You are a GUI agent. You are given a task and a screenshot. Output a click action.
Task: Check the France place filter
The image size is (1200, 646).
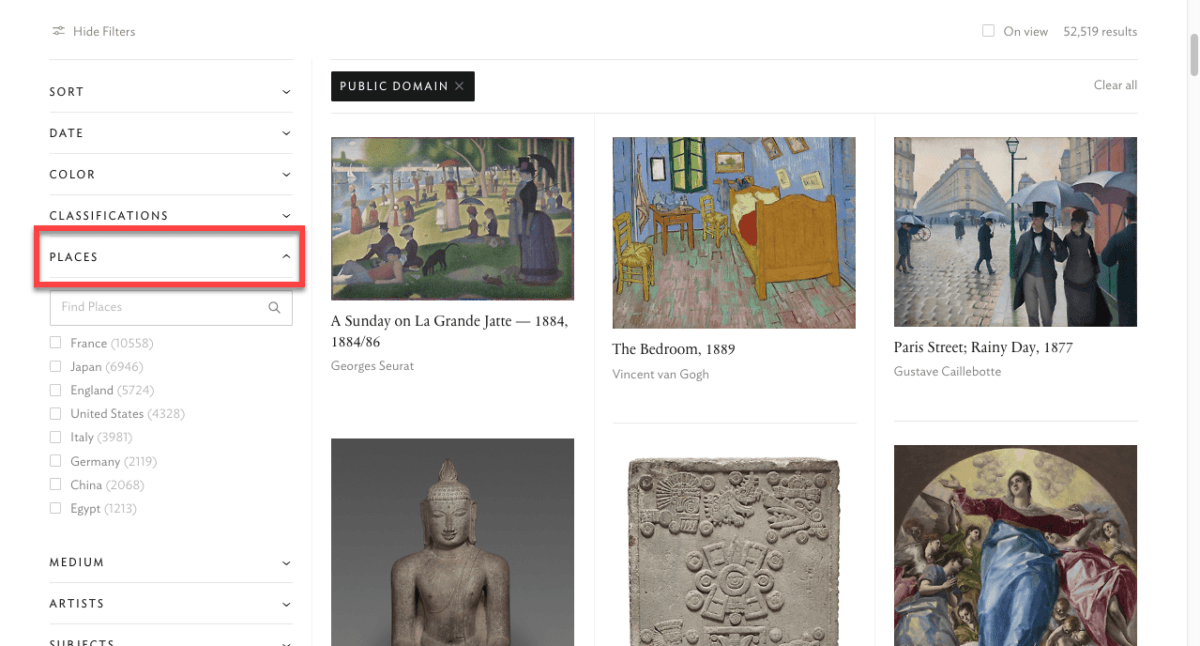pyautogui.click(x=56, y=343)
